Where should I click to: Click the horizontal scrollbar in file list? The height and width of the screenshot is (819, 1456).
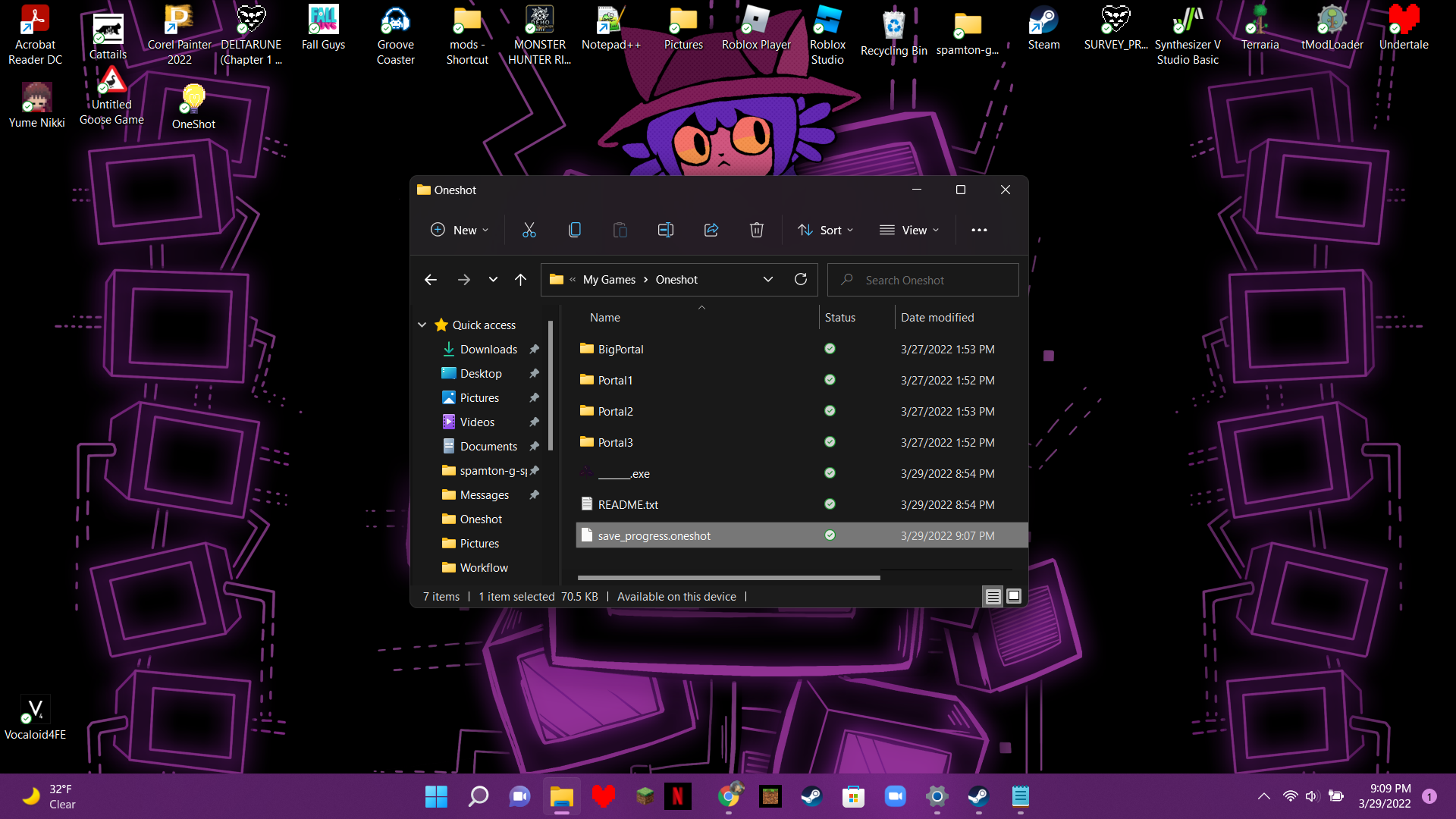point(728,578)
